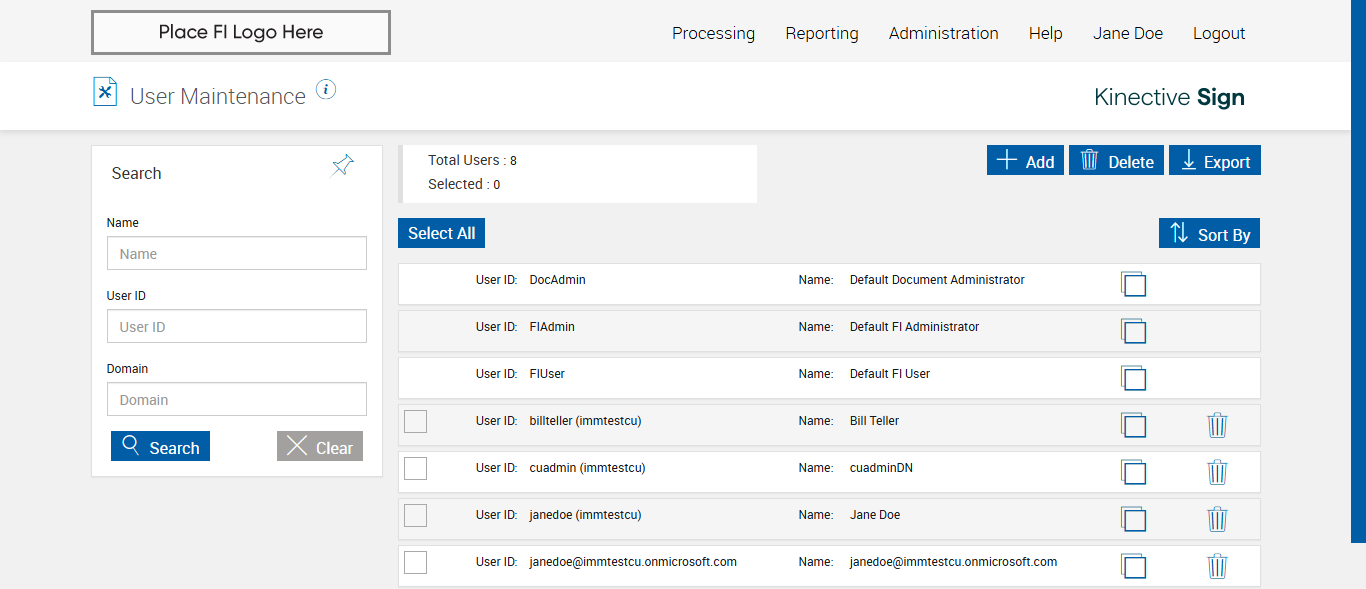The image size is (1366, 589).
Task: Click trash icon for janedoe (immtestcu)
Action: coord(1217,519)
